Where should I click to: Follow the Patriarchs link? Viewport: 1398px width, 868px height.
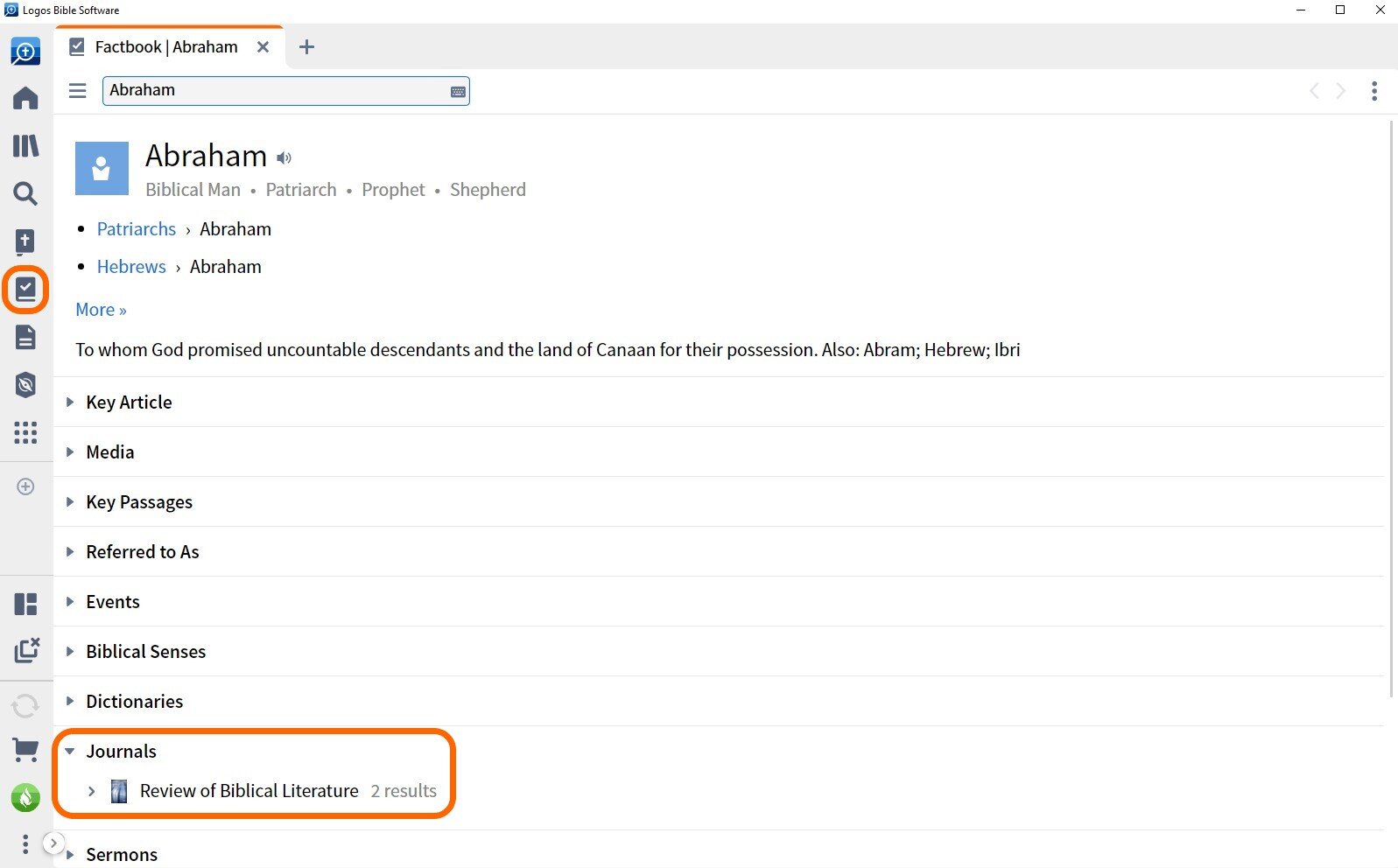click(137, 229)
